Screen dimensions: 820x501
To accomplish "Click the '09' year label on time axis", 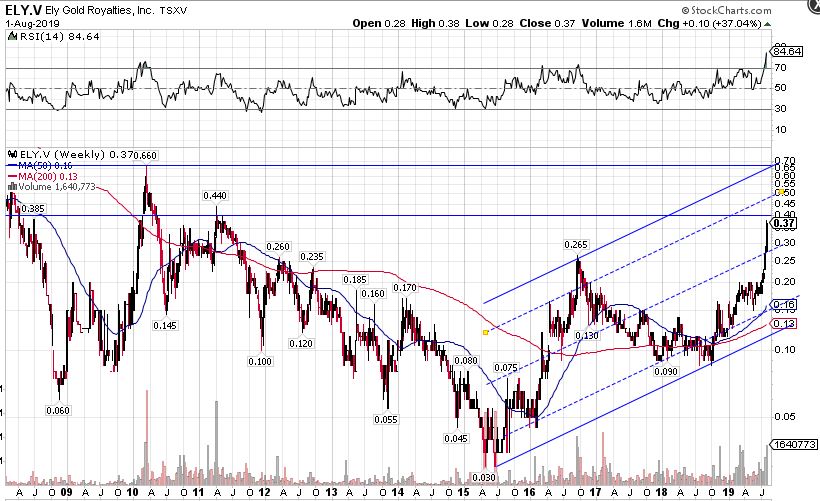I will tap(66, 492).
